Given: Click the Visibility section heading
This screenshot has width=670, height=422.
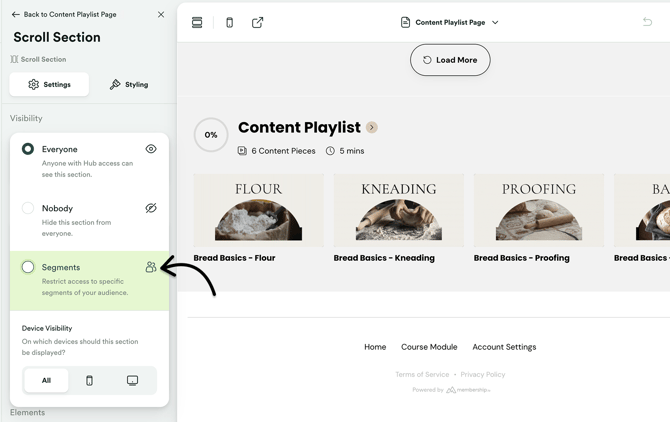Looking at the screenshot, I should [x=26, y=118].
